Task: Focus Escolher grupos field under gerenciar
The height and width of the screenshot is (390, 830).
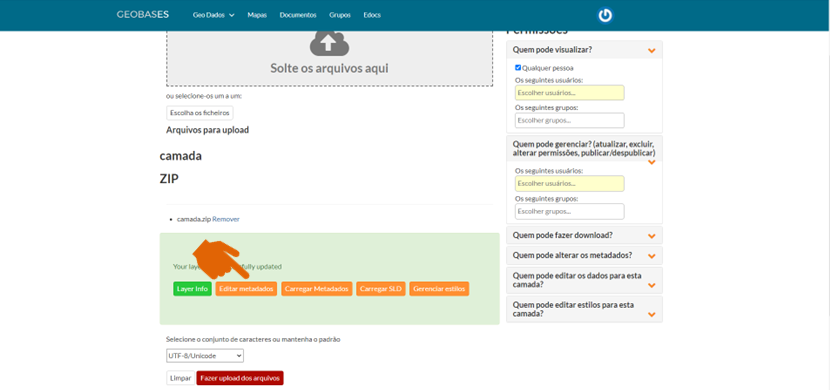Action: click(x=570, y=211)
